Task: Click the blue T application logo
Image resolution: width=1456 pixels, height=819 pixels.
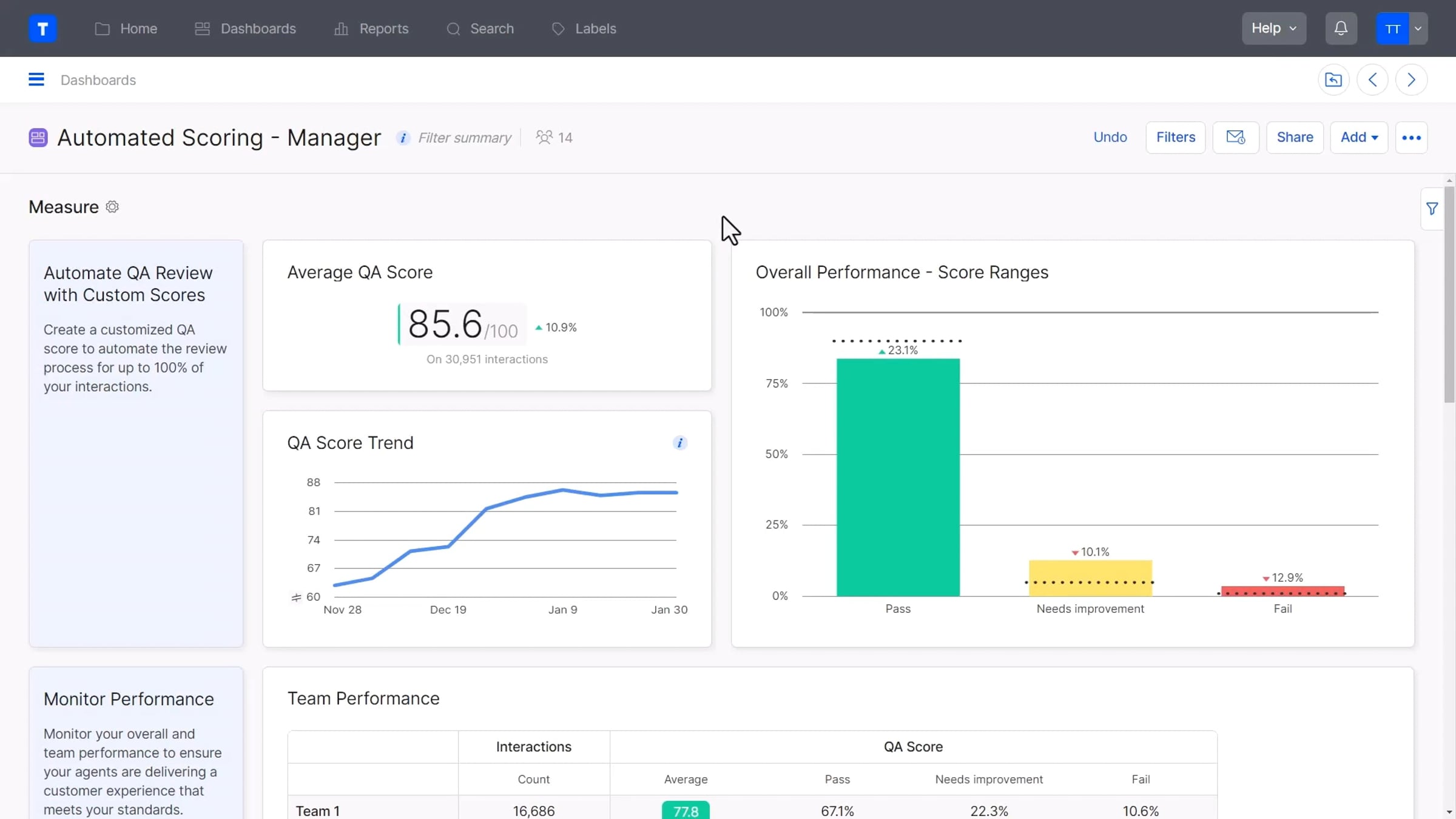Action: tap(42, 29)
